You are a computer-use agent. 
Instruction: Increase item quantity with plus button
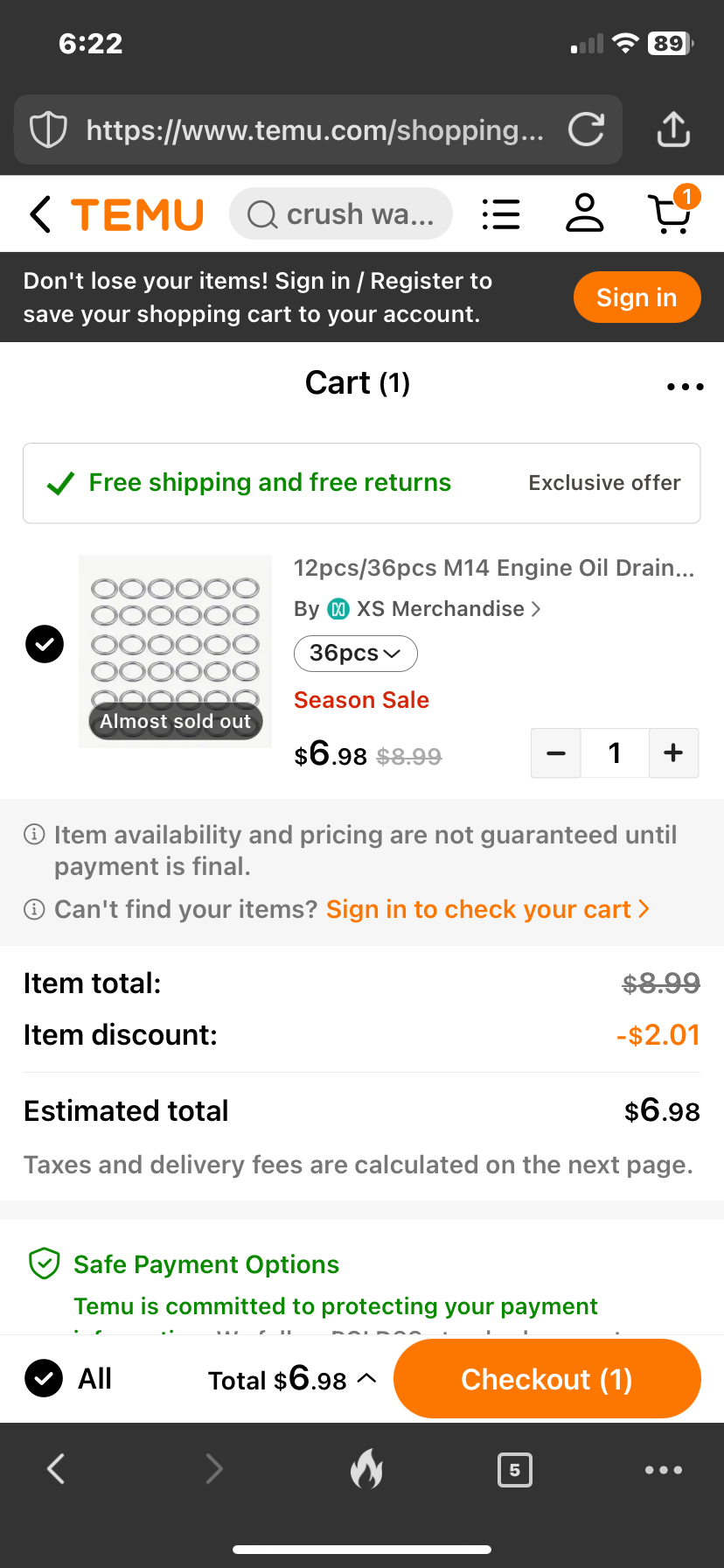[x=673, y=752]
